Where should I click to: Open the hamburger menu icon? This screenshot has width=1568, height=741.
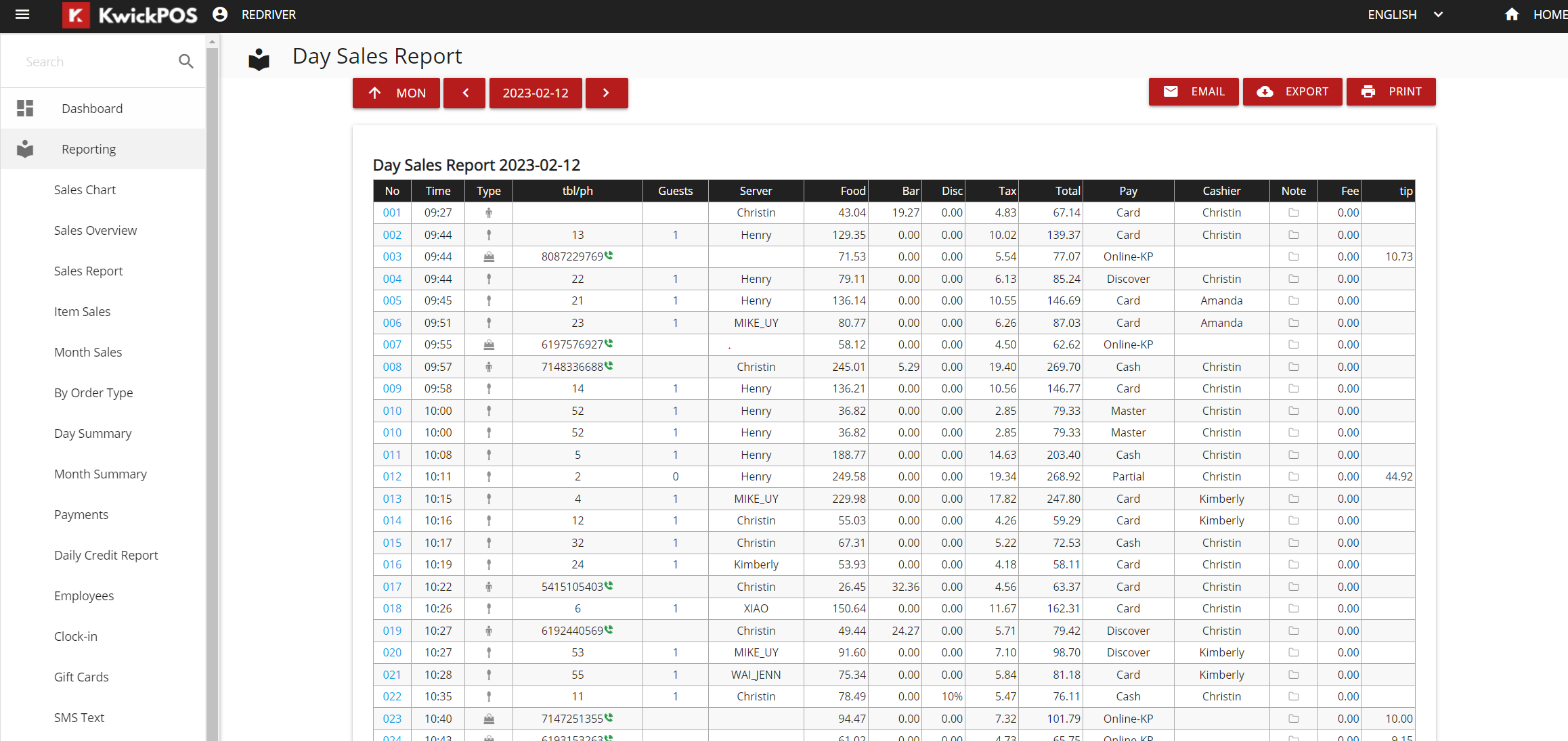pyautogui.click(x=22, y=14)
